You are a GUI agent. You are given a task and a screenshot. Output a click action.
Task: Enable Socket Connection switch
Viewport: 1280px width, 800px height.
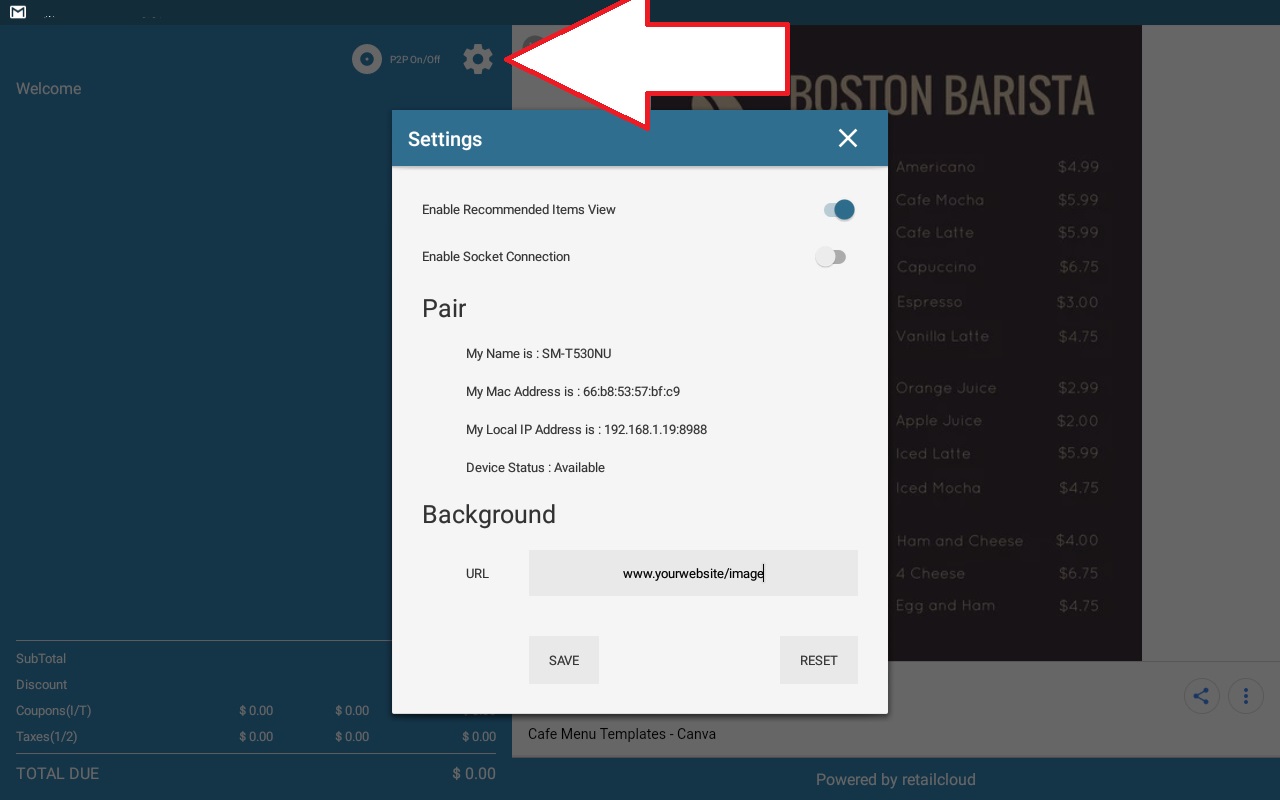(830, 257)
